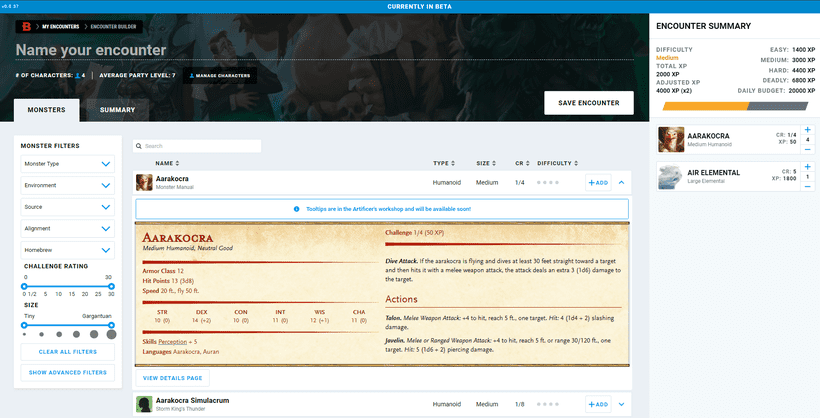Add Aarakocra Simulacrum to the encounter

[598, 404]
